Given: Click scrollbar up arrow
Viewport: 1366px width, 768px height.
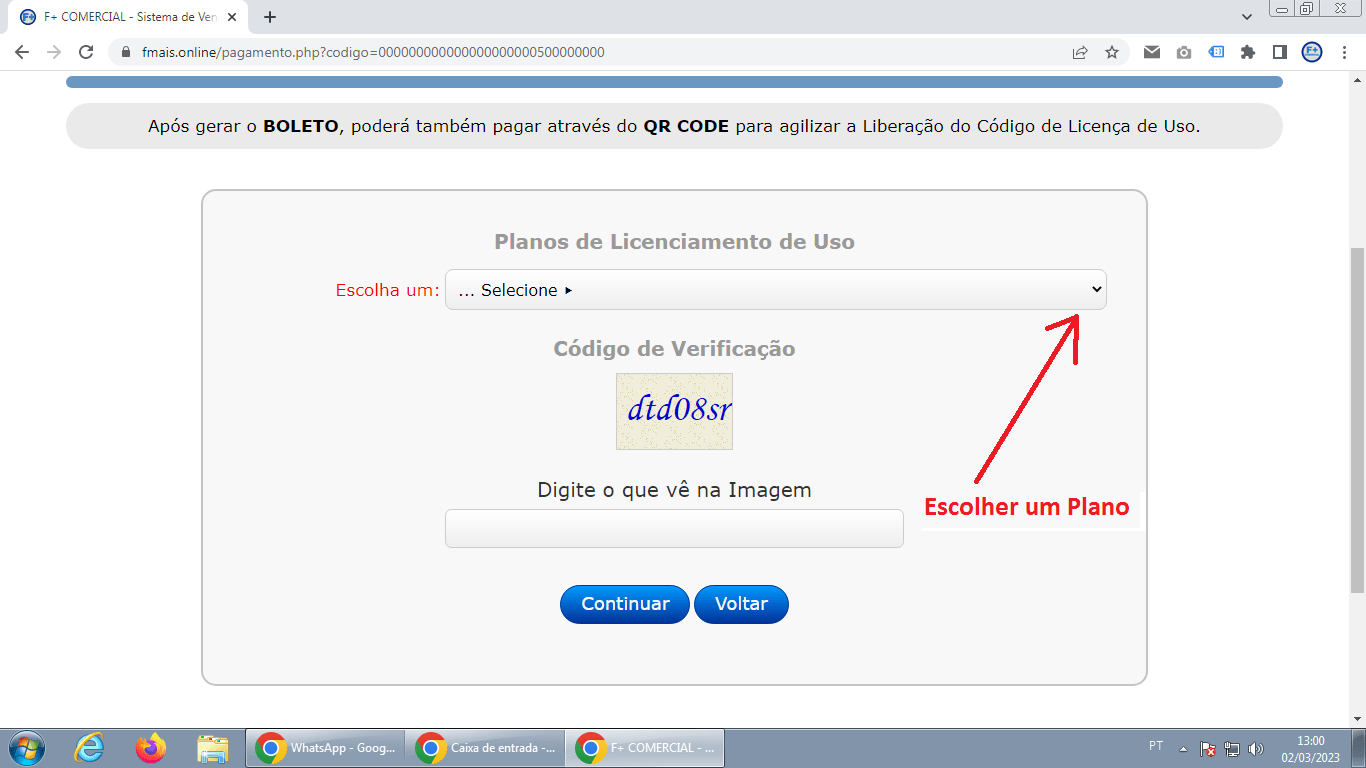Looking at the screenshot, I should 1357,79.
